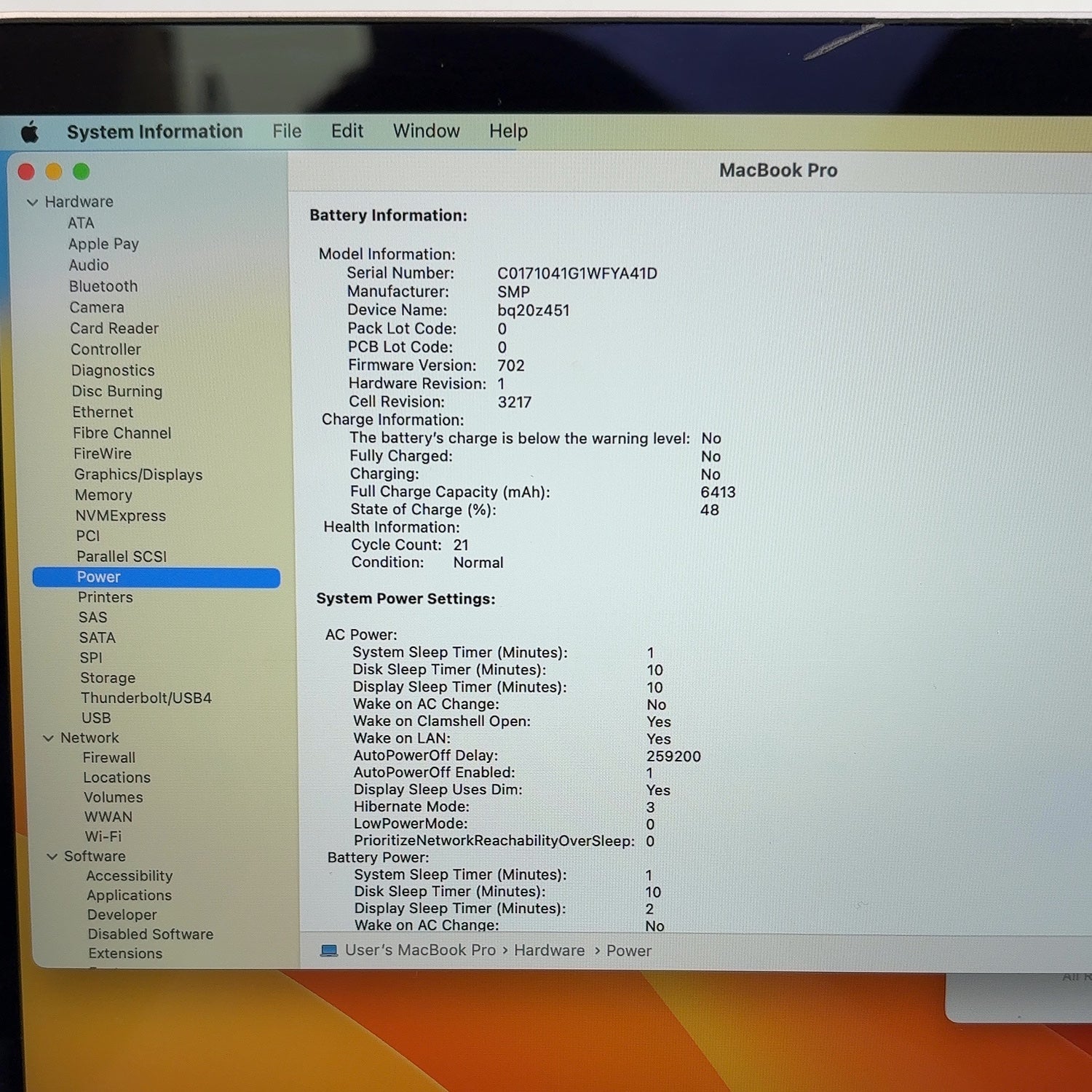Select the Storage item in sidebar

coord(108,678)
